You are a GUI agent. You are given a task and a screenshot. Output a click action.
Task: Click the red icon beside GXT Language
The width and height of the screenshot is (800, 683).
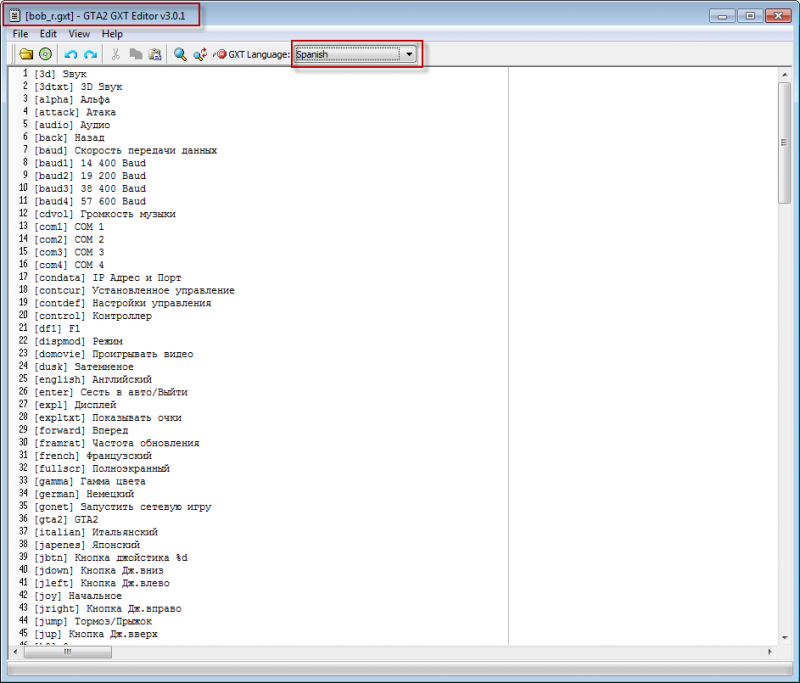point(219,54)
